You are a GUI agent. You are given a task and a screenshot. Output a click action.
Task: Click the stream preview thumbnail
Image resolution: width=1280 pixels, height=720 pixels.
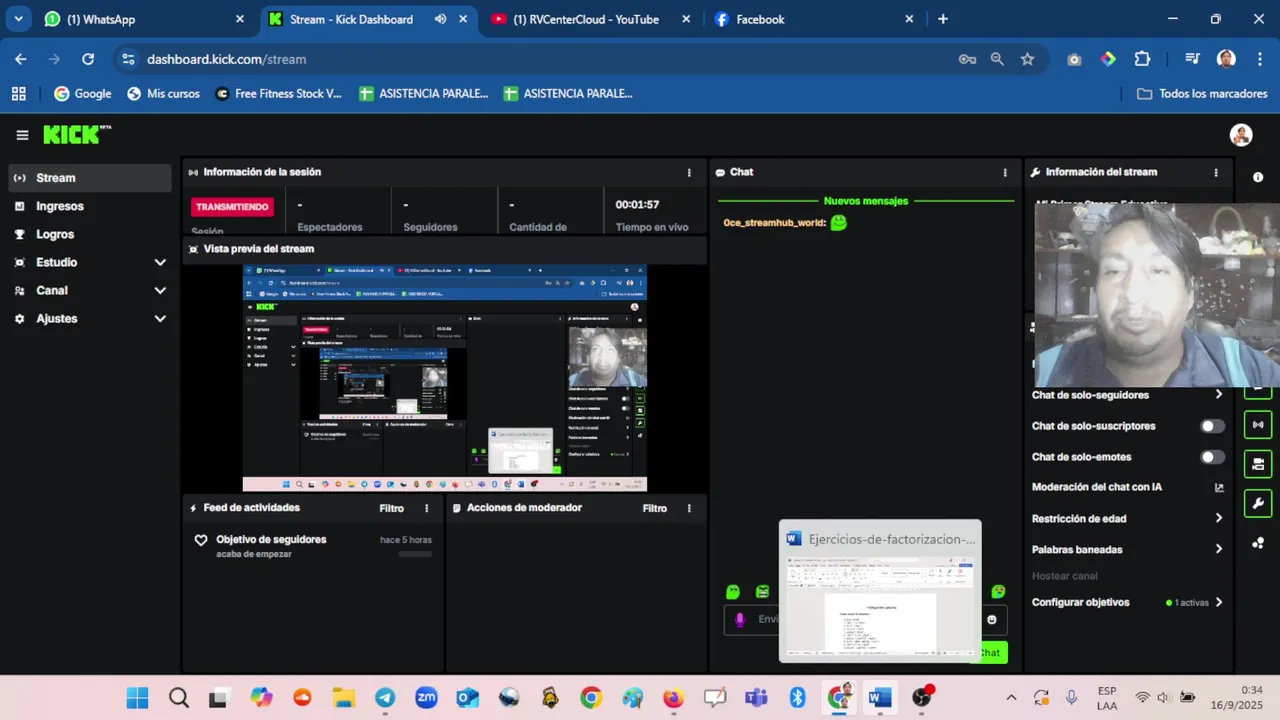[444, 378]
